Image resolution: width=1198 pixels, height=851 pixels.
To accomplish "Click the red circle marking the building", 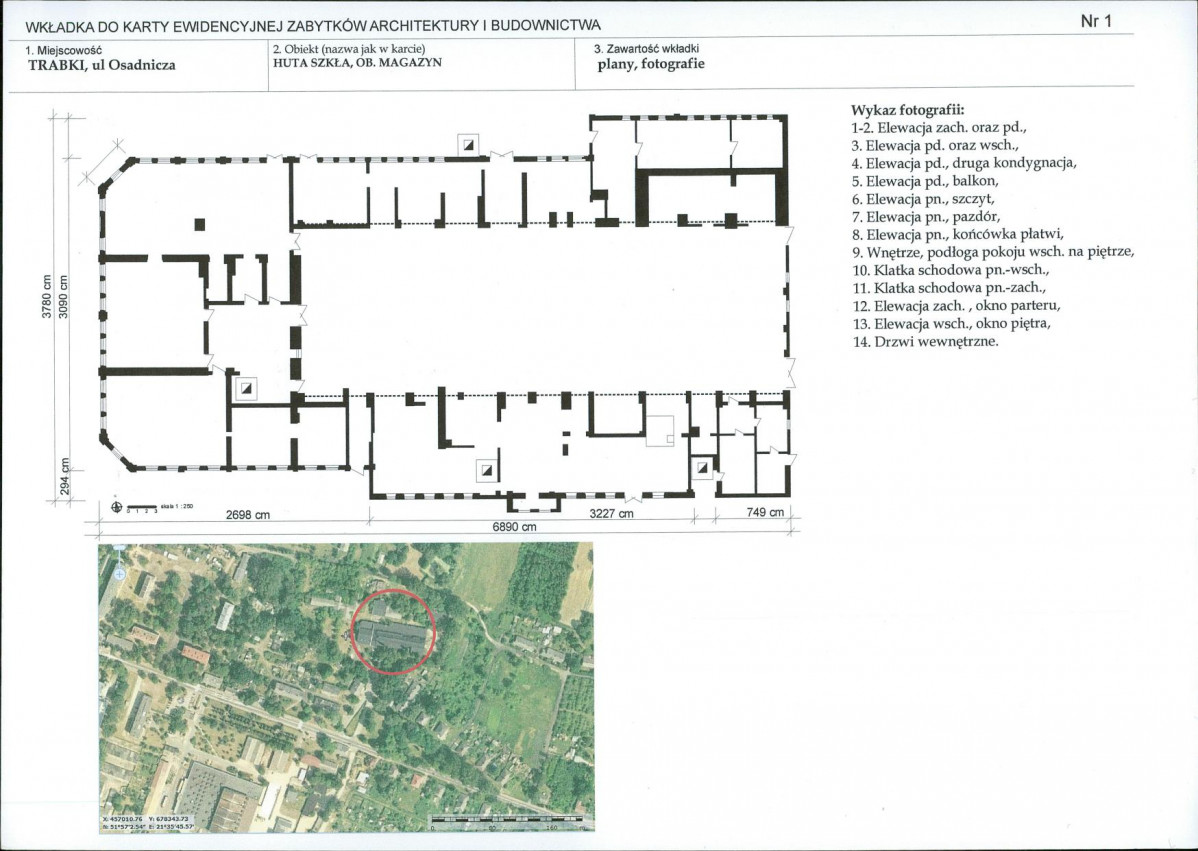I will pos(393,632).
